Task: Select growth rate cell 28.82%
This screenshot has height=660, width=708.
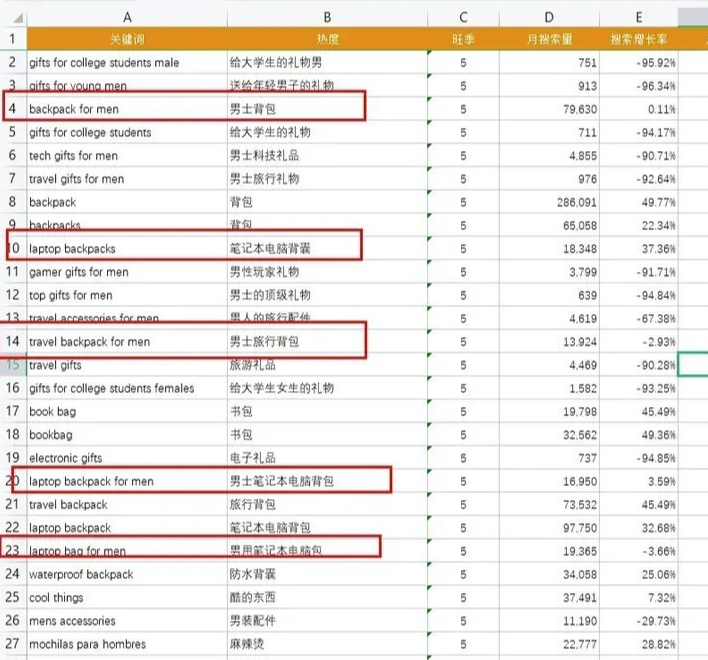Action: click(638, 644)
